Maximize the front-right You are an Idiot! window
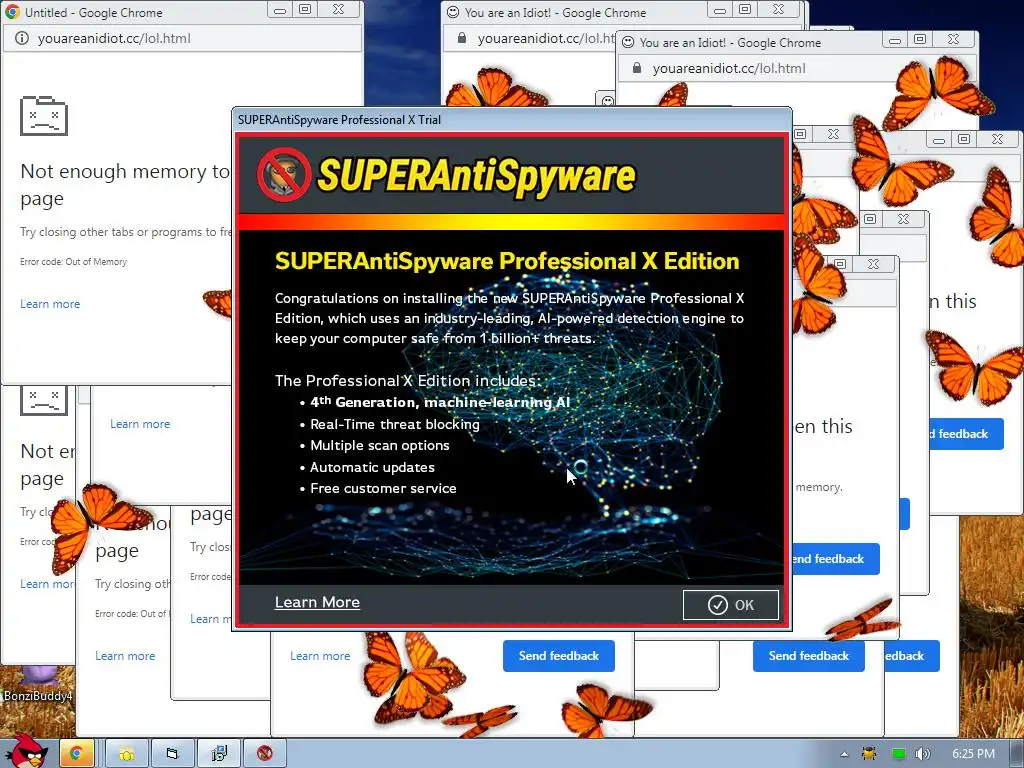1024x768 pixels. click(x=920, y=39)
